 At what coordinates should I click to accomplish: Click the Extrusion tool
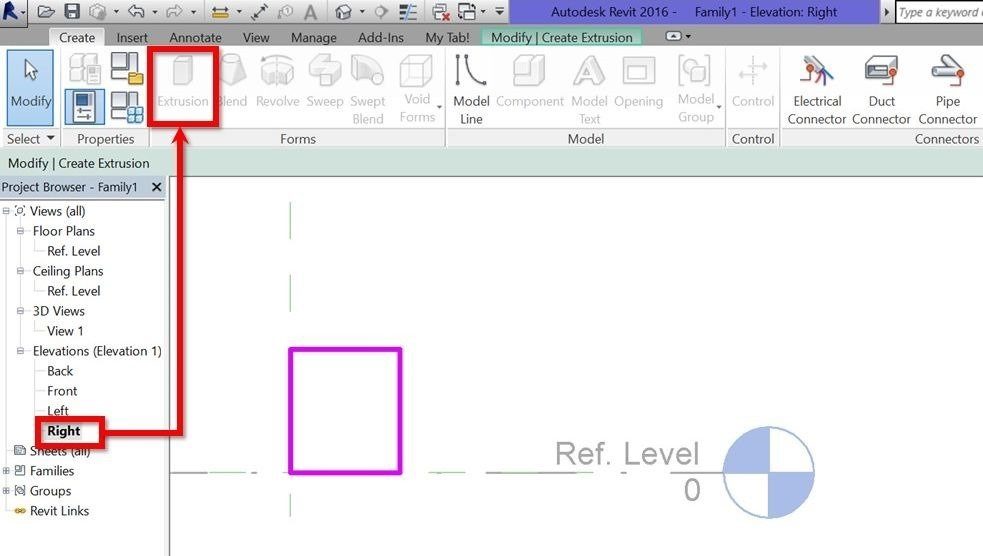click(x=182, y=83)
